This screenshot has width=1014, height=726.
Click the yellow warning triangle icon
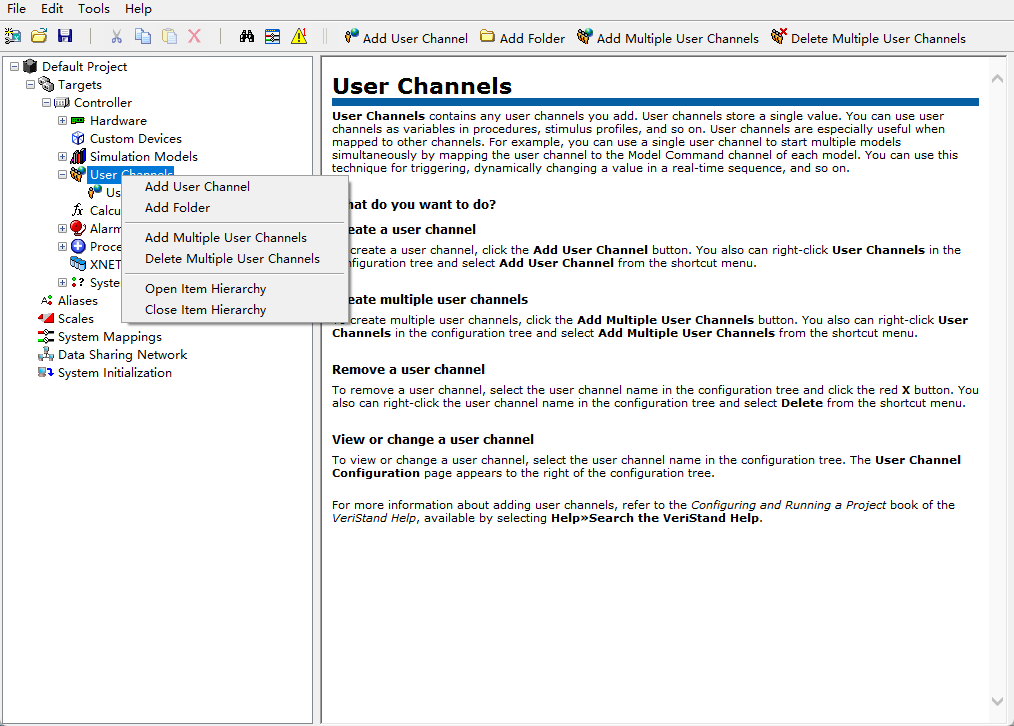(x=299, y=36)
